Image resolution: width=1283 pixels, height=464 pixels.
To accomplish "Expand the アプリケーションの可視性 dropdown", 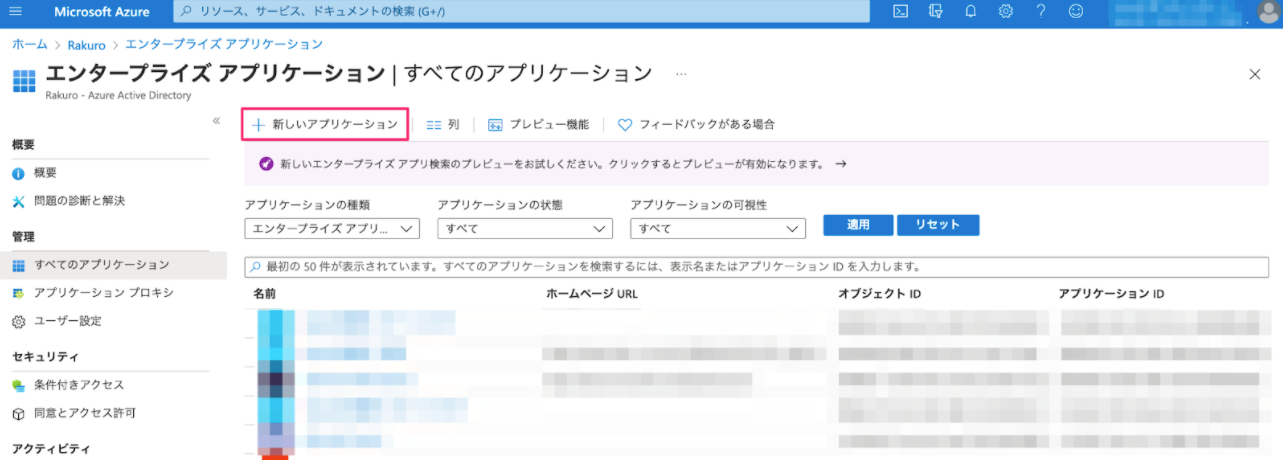I will pos(718,229).
